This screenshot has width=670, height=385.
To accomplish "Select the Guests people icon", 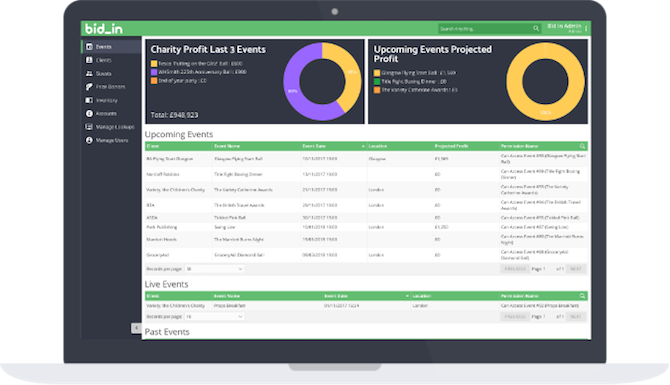I will point(89,73).
